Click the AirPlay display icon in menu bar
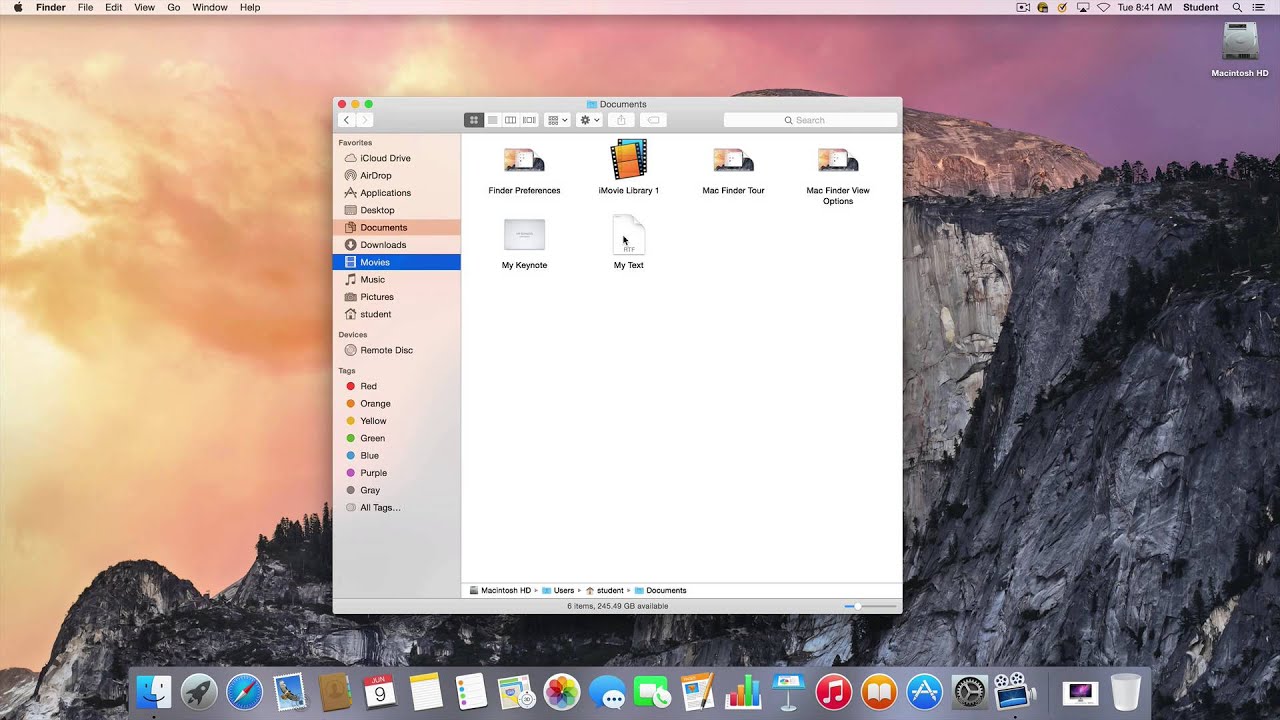 (1083, 7)
